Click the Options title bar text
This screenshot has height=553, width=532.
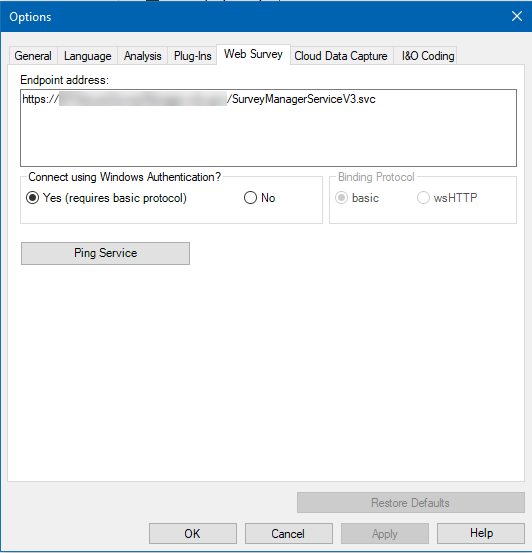[30, 17]
